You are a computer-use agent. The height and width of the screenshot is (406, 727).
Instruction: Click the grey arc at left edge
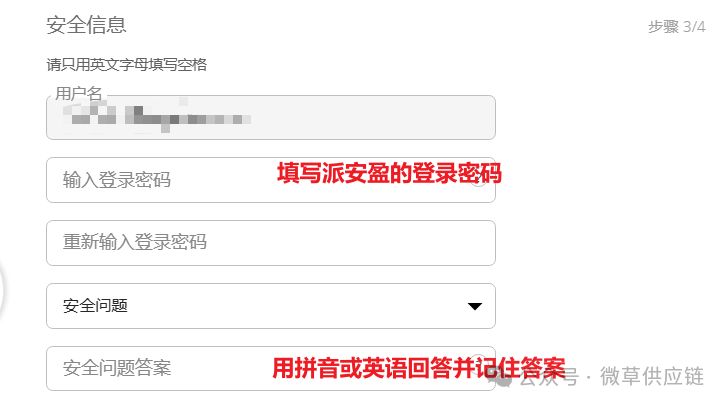[2, 290]
